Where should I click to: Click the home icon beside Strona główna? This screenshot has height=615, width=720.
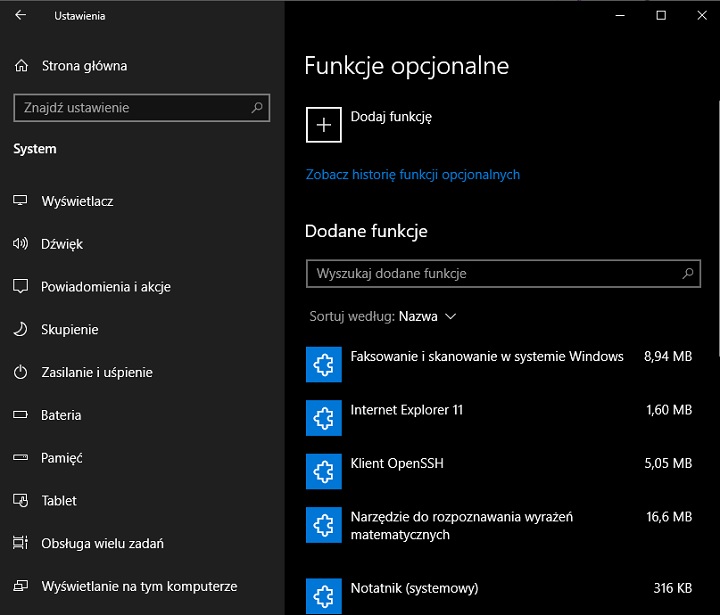(x=21, y=66)
